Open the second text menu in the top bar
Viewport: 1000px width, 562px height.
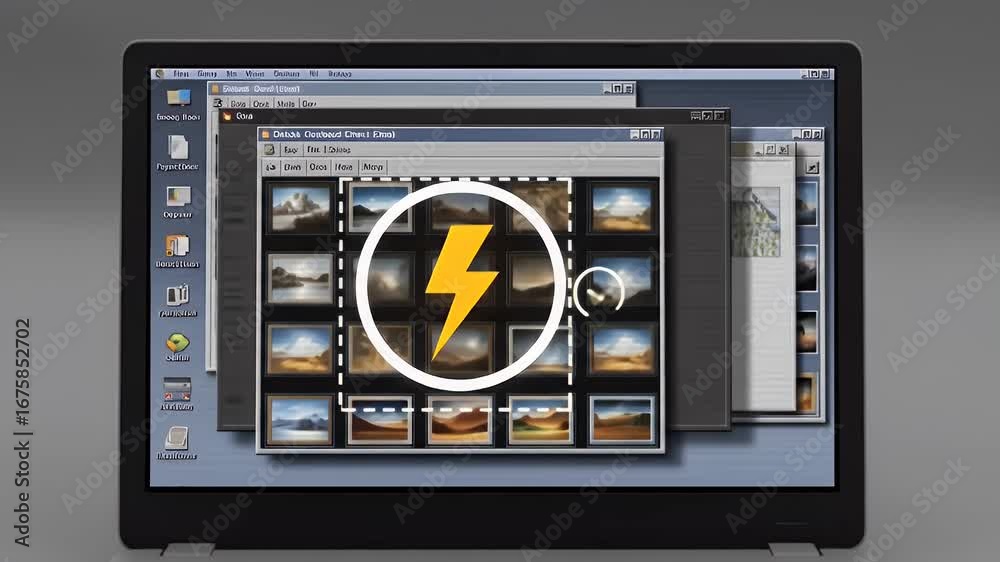[x=207, y=74]
